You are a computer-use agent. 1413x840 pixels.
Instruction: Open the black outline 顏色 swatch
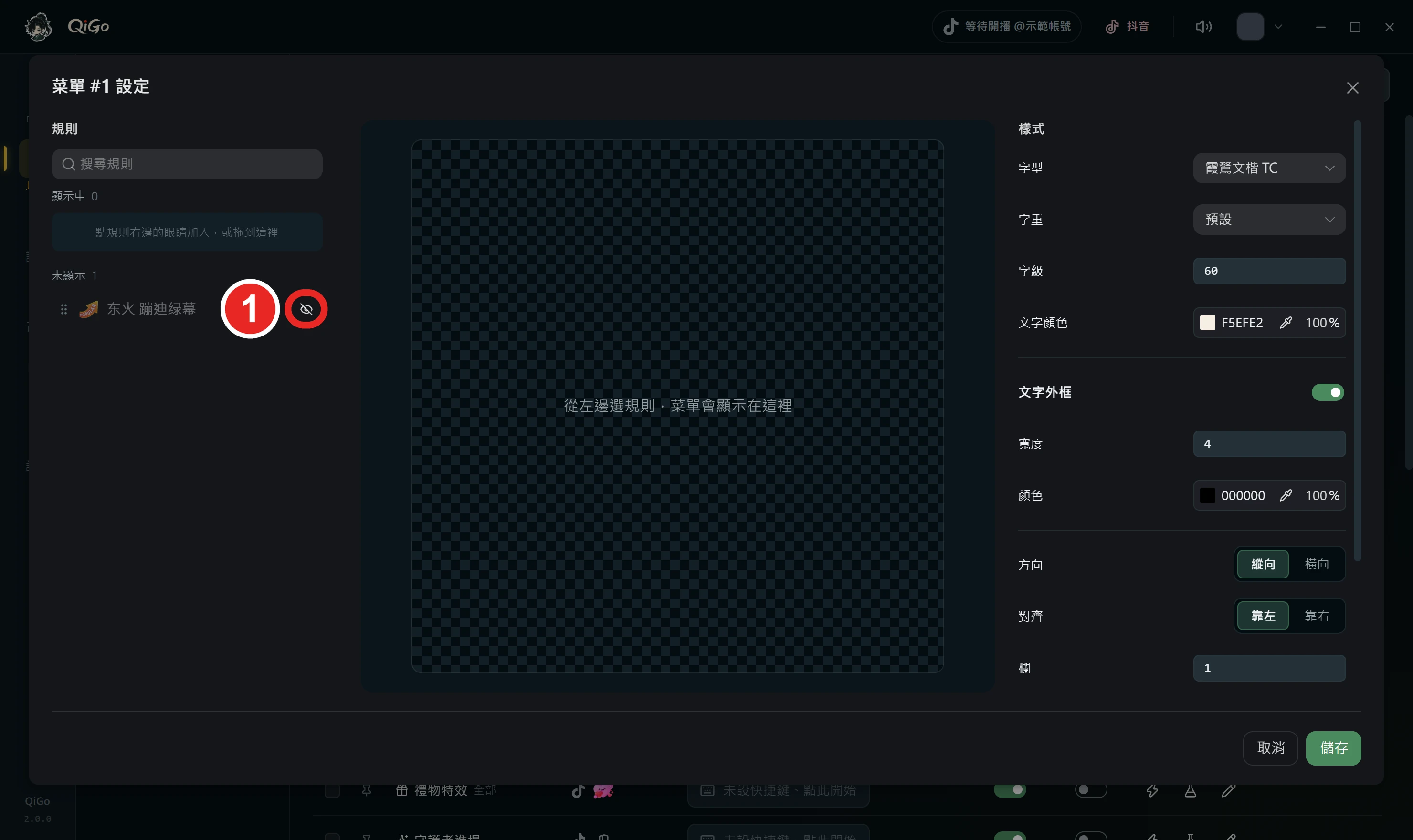(x=1208, y=495)
